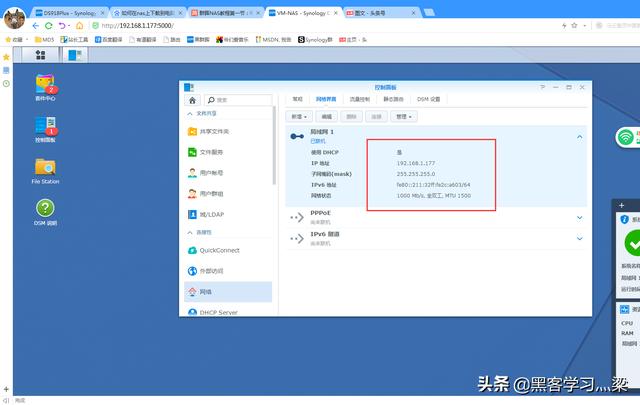Switch to Network Interface tab
The image size is (640, 405).
(326, 99)
